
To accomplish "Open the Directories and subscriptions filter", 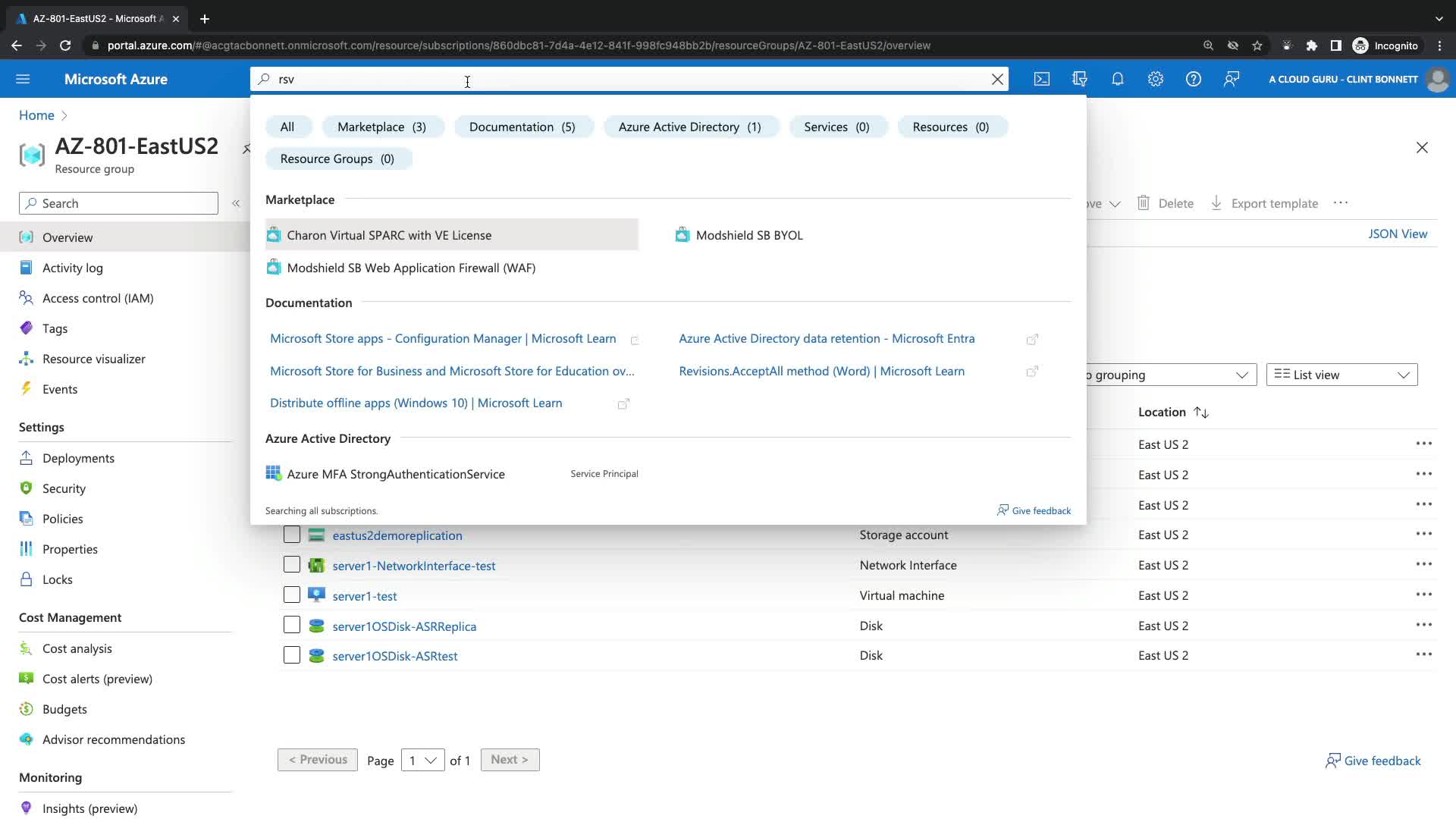I will (x=1080, y=79).
